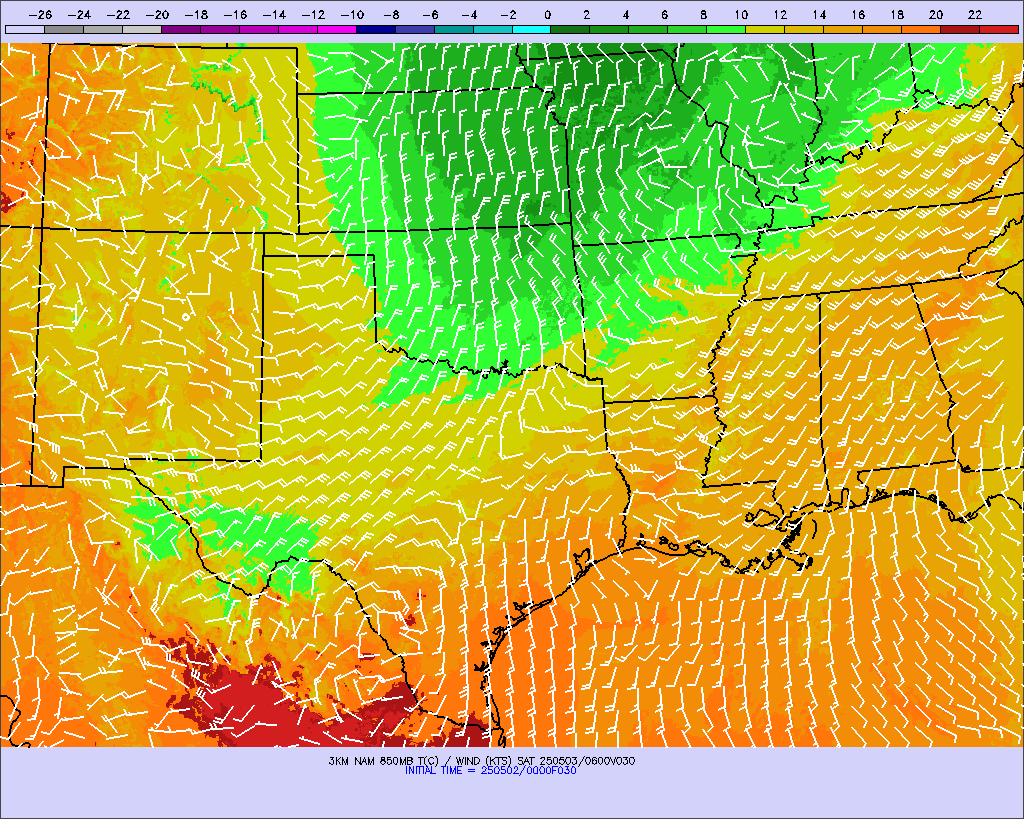This screenshot has height=819, width=1024.
Task: Click the '18' temperature scale label
Action: 897,14
